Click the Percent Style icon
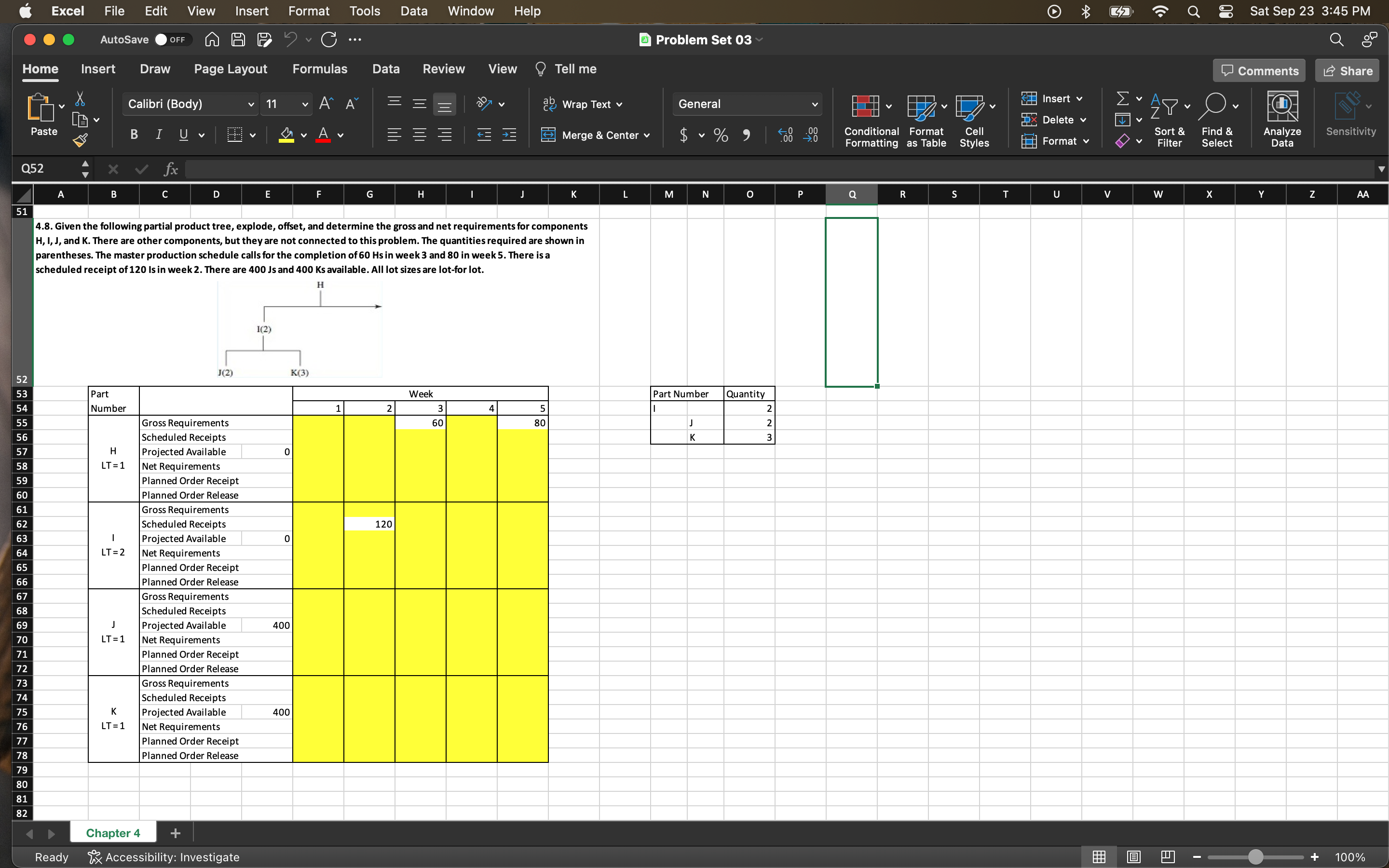 tap(721, 136)
